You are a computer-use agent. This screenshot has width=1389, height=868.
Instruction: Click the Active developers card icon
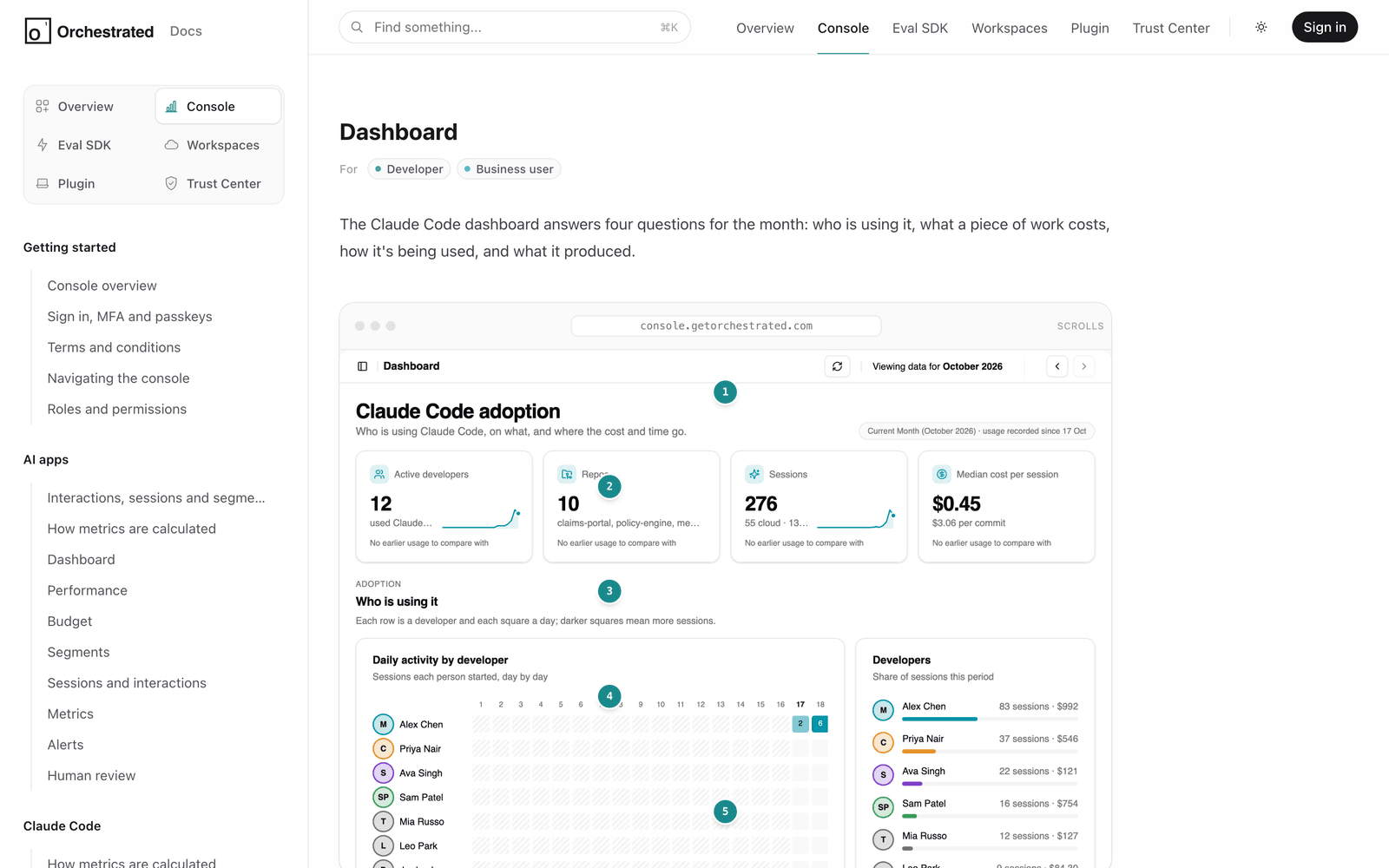point(379,475)
